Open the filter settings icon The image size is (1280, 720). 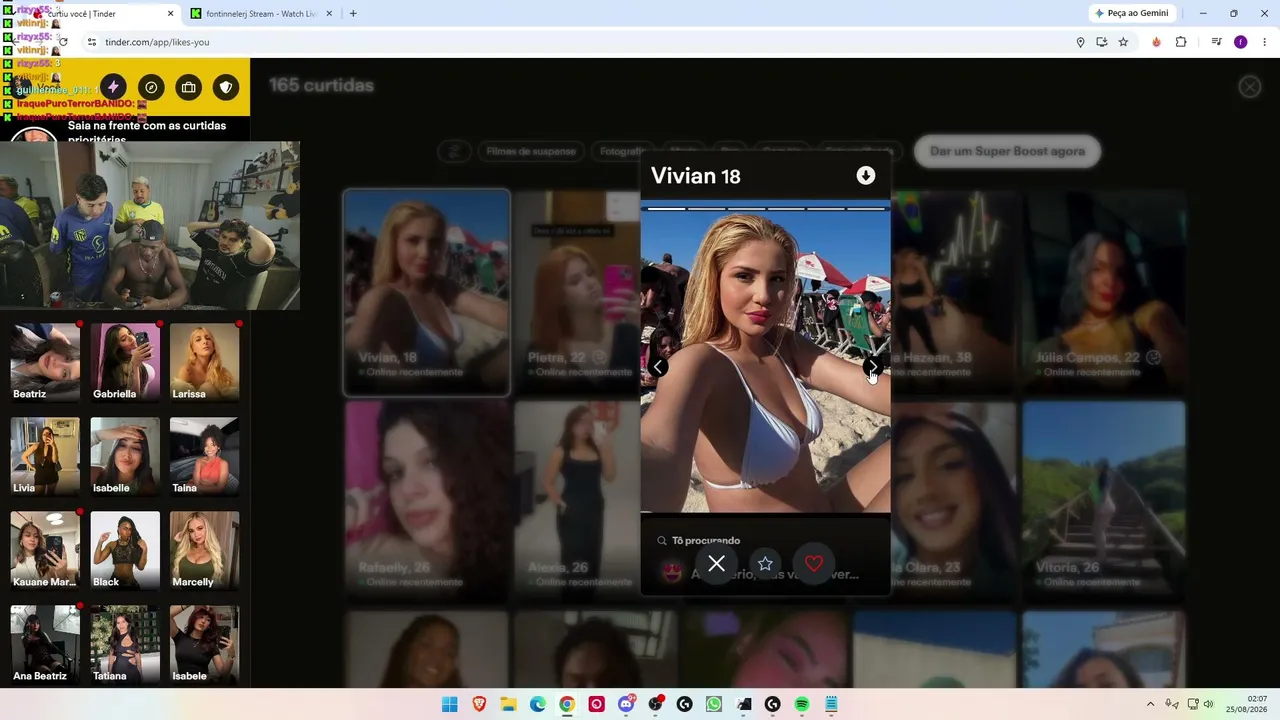[454, 151]
